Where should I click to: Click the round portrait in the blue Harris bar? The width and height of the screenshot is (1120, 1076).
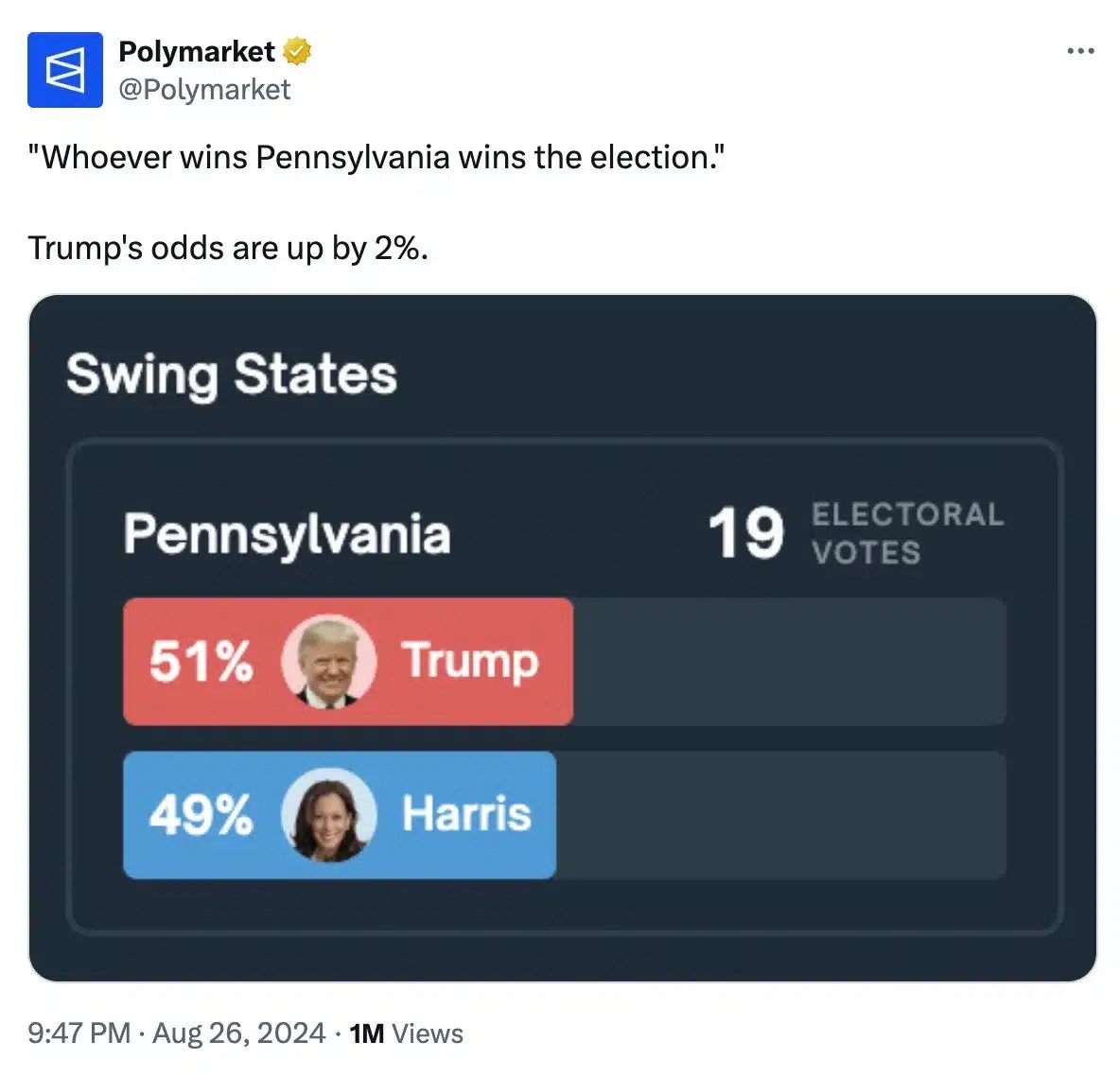[x=328, y=815]
